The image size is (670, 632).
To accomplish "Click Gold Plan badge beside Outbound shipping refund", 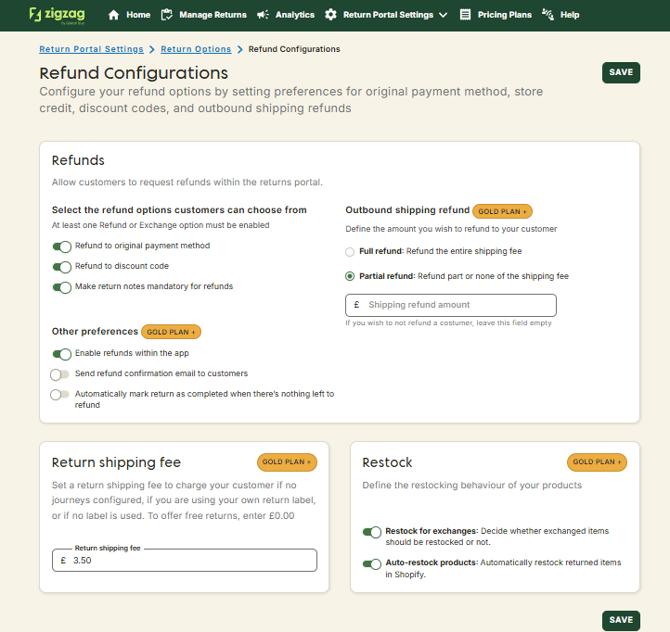I will [x=503, y=211].
